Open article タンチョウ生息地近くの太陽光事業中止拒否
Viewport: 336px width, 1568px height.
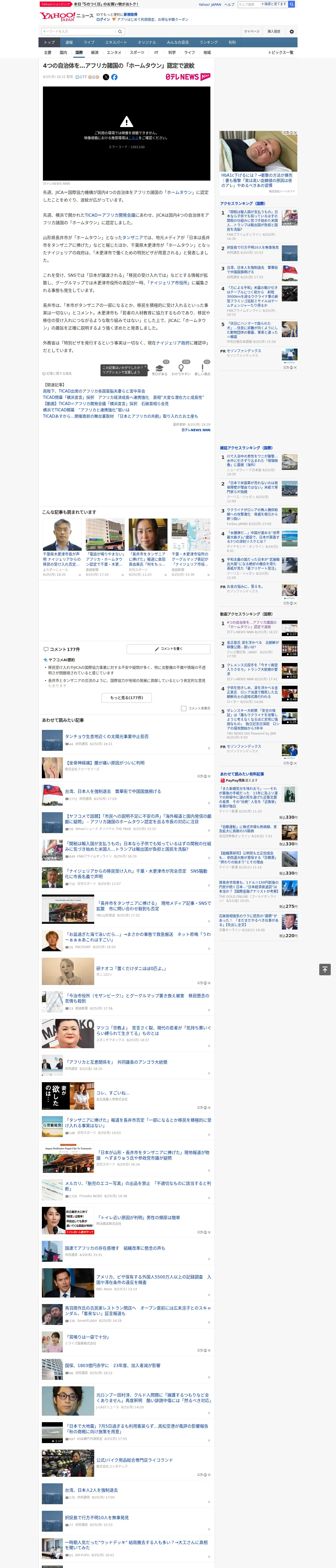tap(107, 736)
